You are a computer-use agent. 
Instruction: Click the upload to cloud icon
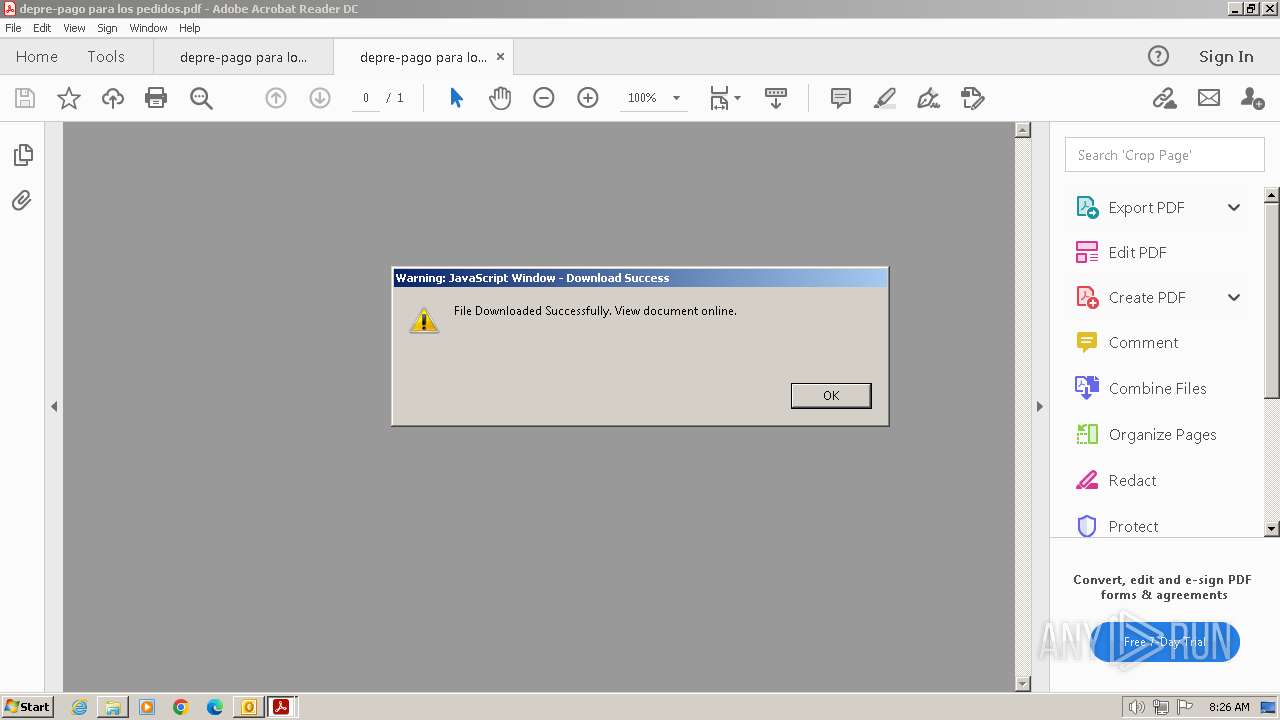click(113, 98)
